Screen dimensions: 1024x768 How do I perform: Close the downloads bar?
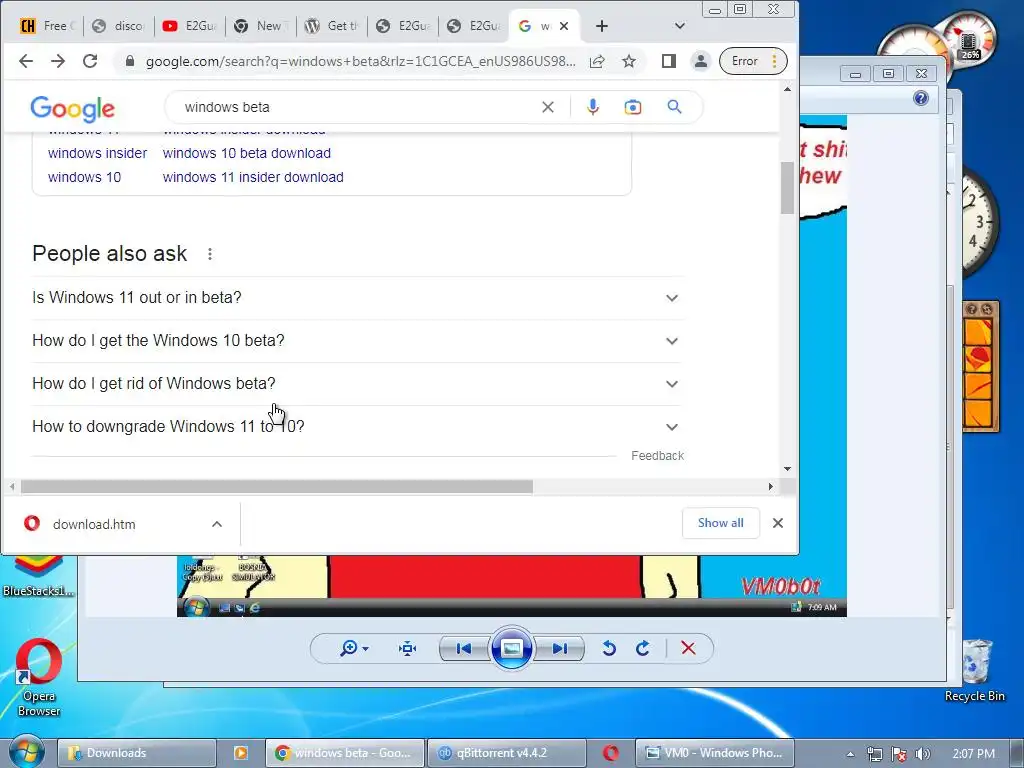click(x=778, y=523)
